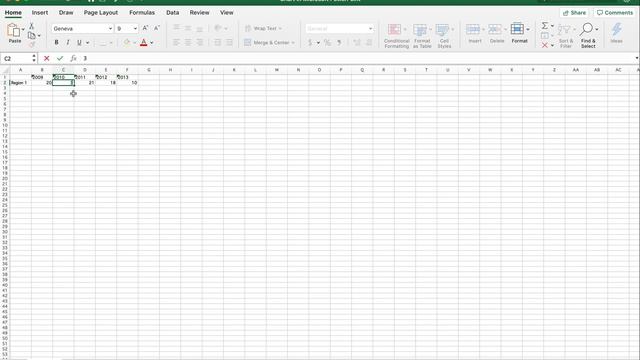Image resolution: width=640 pixels, height=360 pixels.
Task: Switch to the Draw tab
Action: (x=66, y=13)
